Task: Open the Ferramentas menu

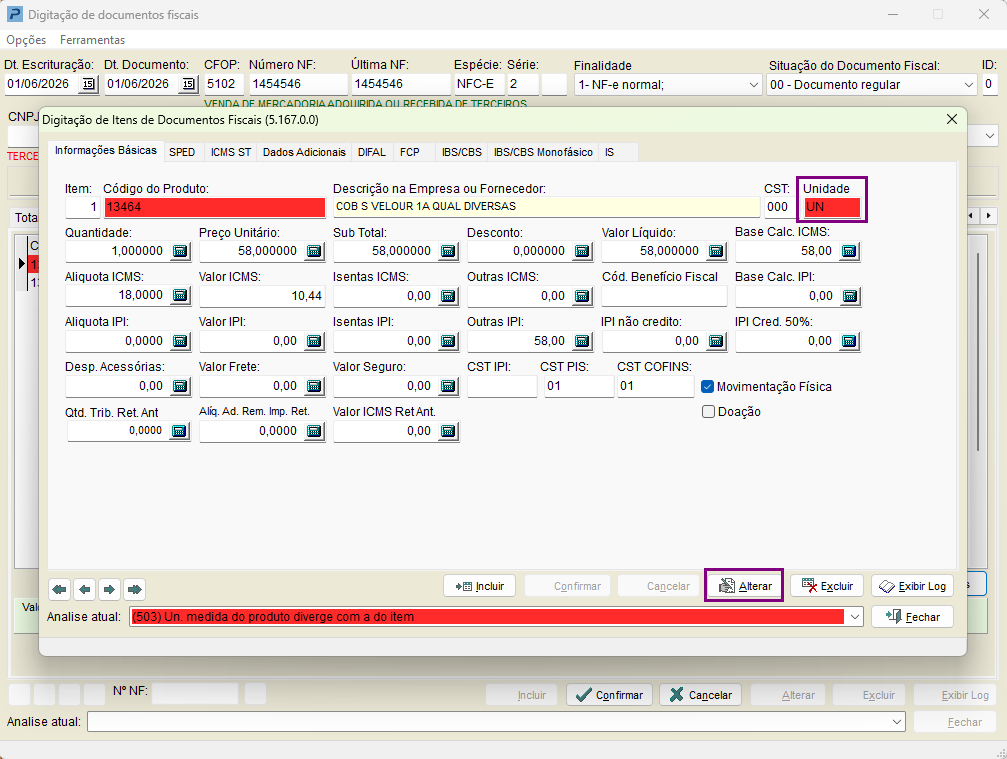Action: pos(92,40)
